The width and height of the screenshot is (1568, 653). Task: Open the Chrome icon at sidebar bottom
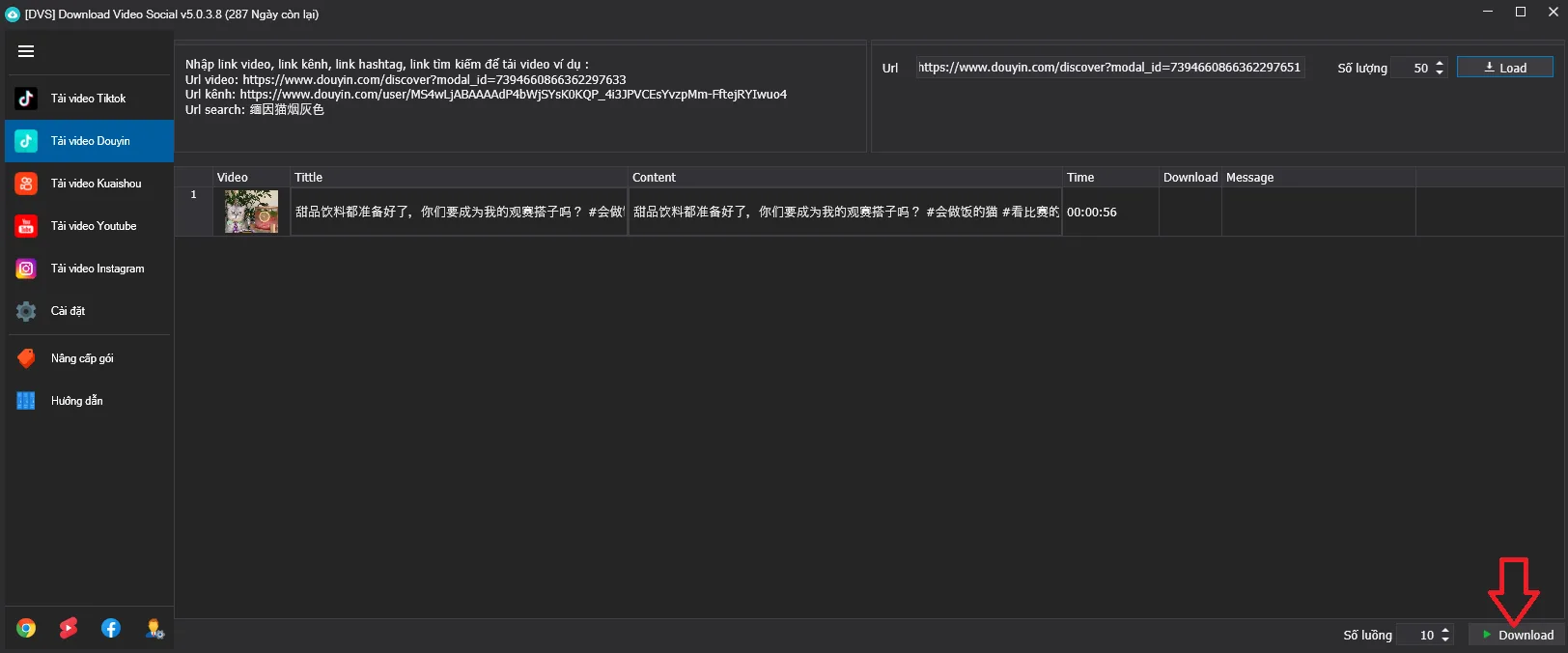click(x=26, y=628)
